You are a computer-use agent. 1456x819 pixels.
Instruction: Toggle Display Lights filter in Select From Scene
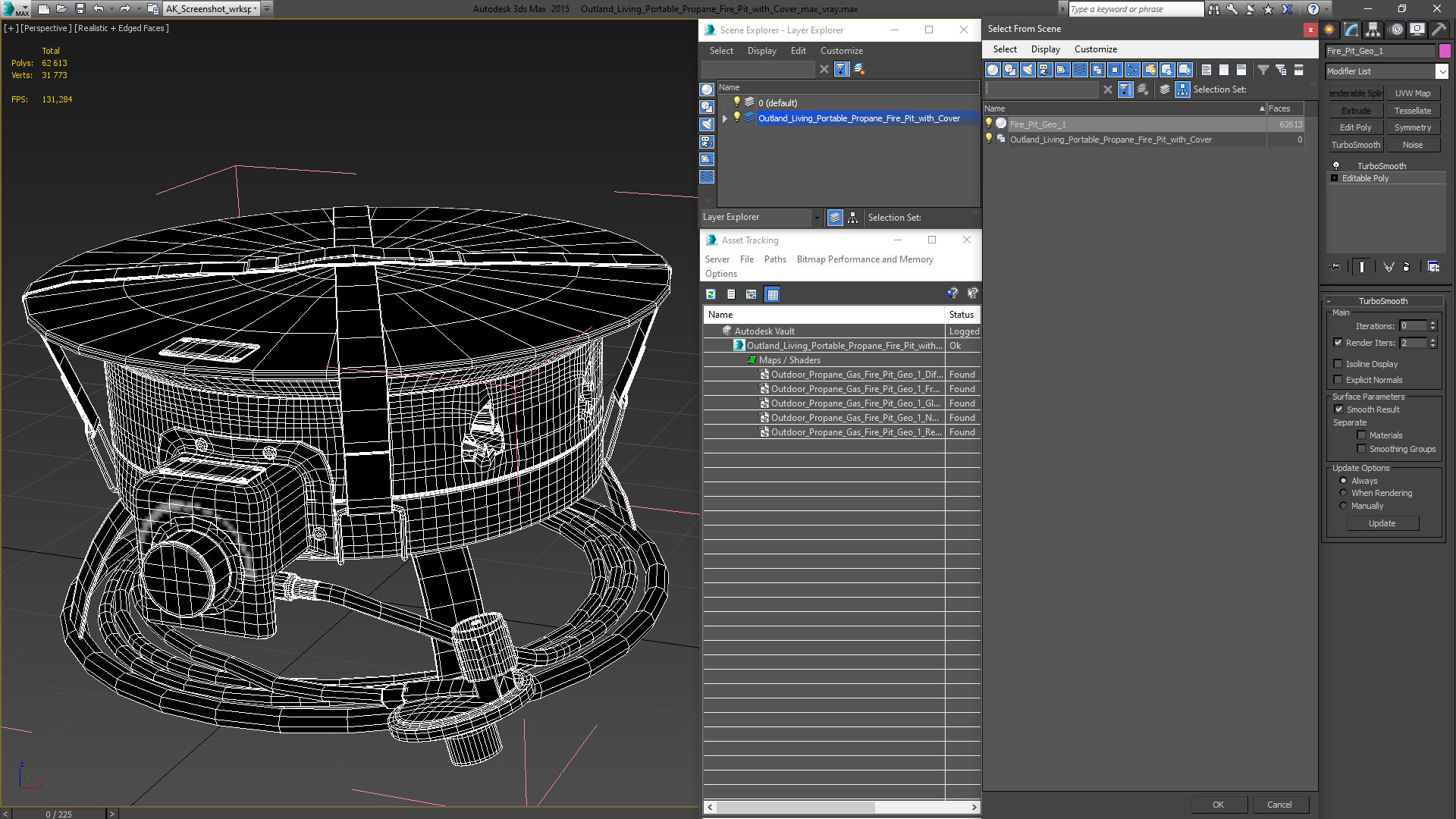pos(1028,70)
